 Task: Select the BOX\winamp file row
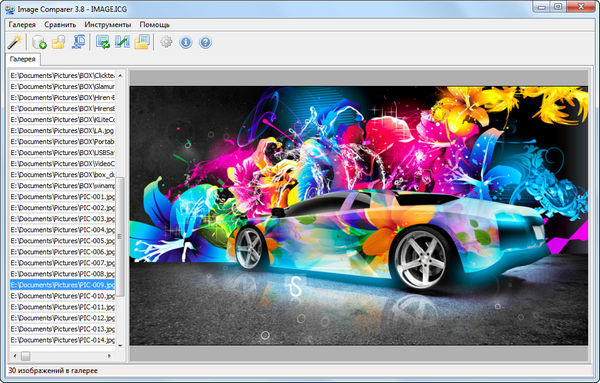(x=62, y=186)
